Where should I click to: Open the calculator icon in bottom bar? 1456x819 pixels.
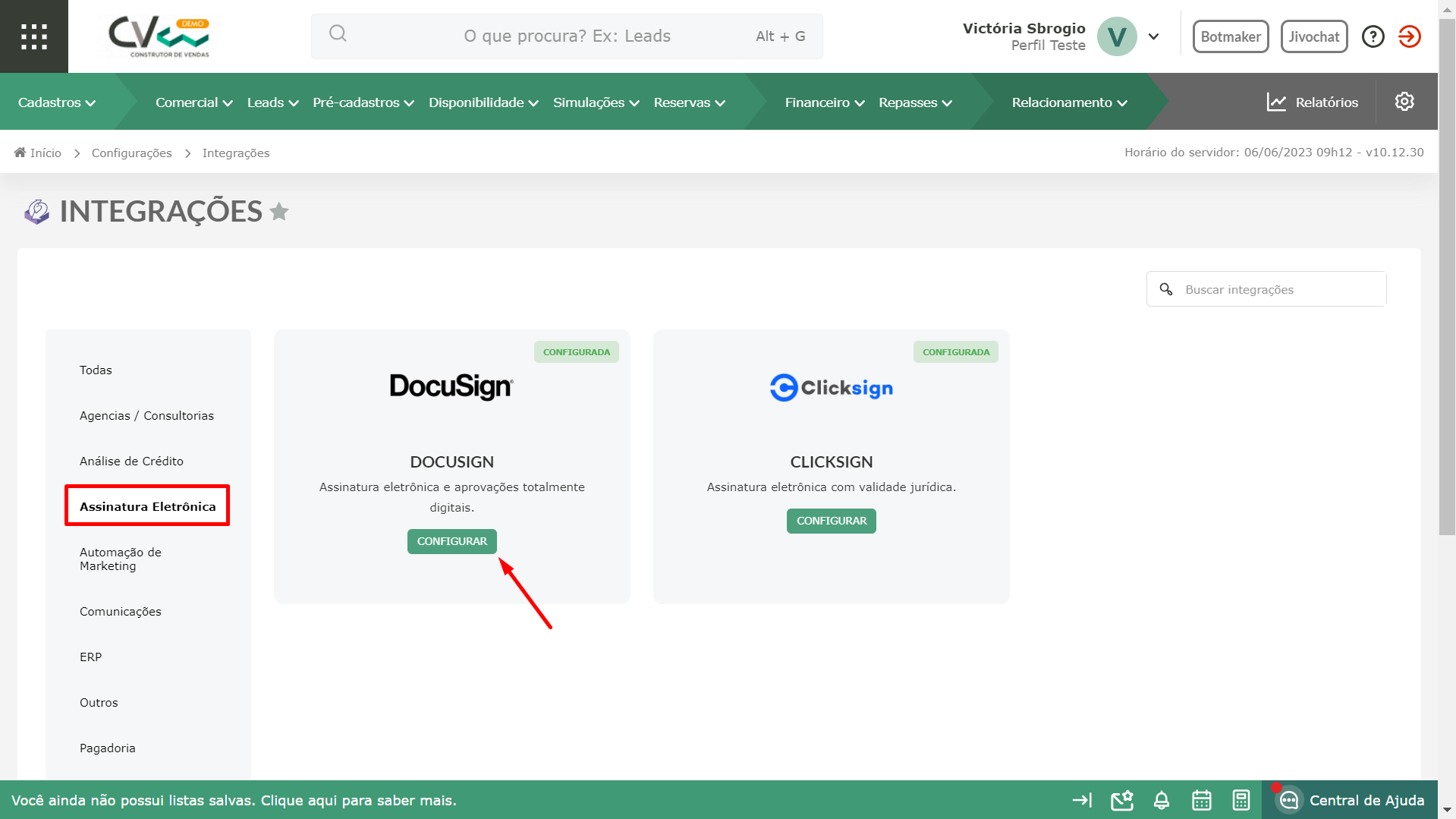(x=1241, y=800)
